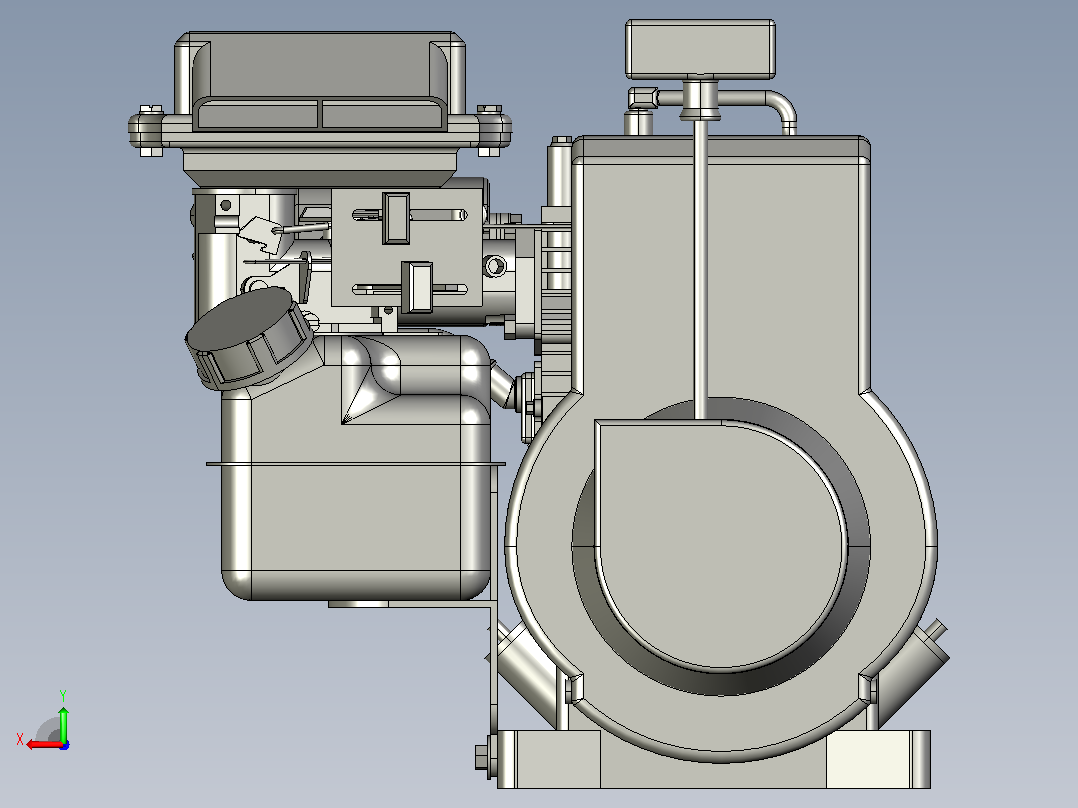Select the starter pull handle at top
Image resolution: width=1078 pixels, height=808 pixels.
[700, 48]
